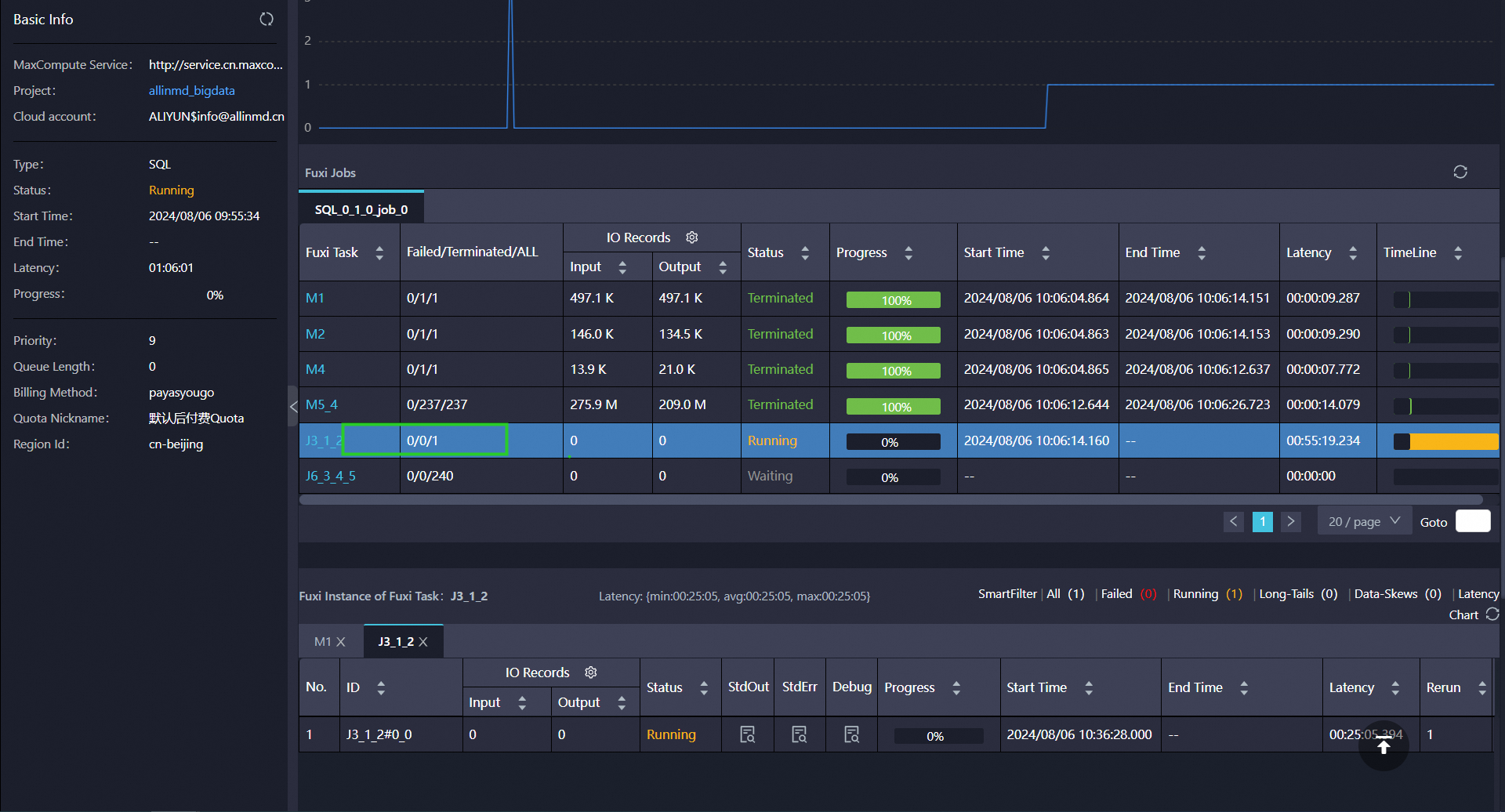Sort instances by Status
The height and width of the screenshot is (812, 1505).
[x=704, y=687]
